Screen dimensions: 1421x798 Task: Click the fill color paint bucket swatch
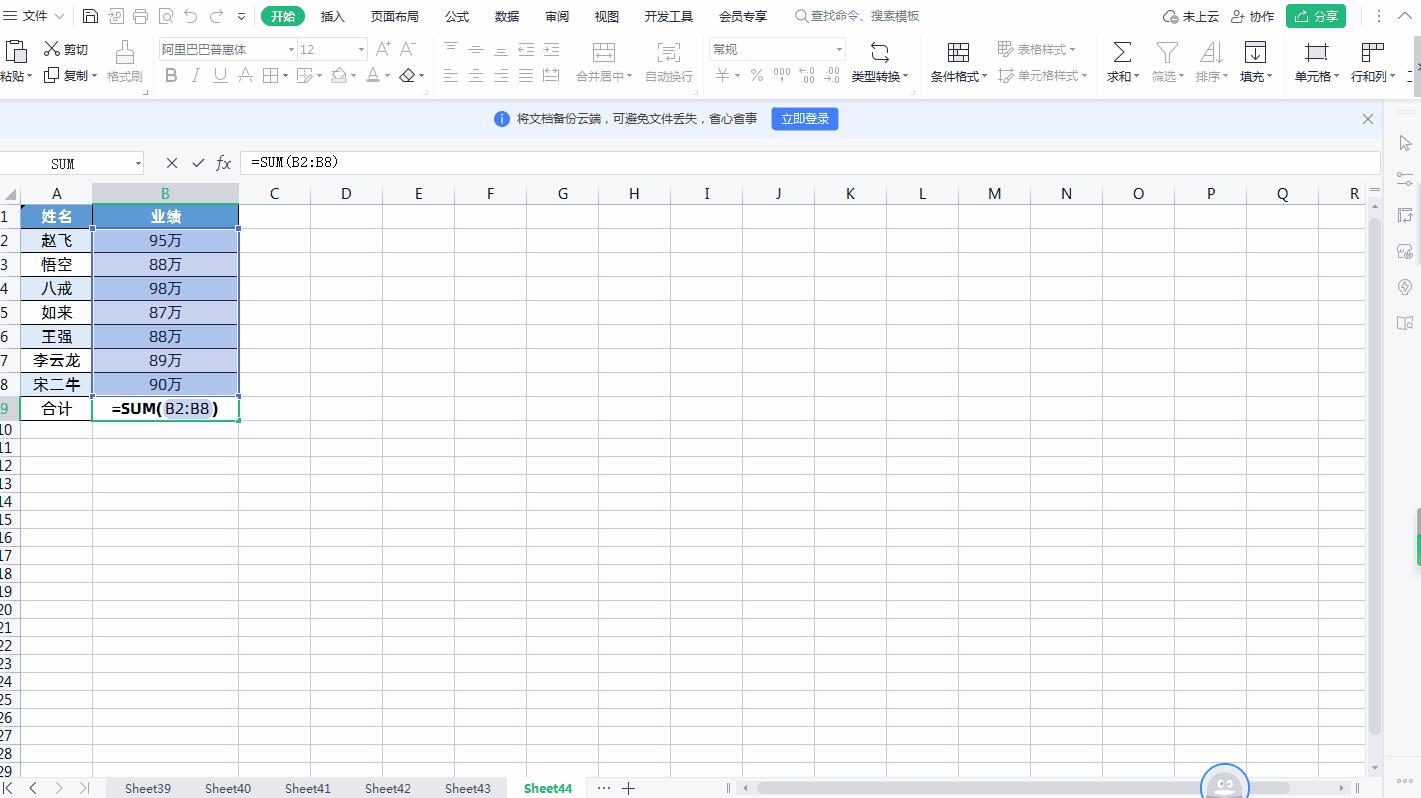click(x=338, y=76)
